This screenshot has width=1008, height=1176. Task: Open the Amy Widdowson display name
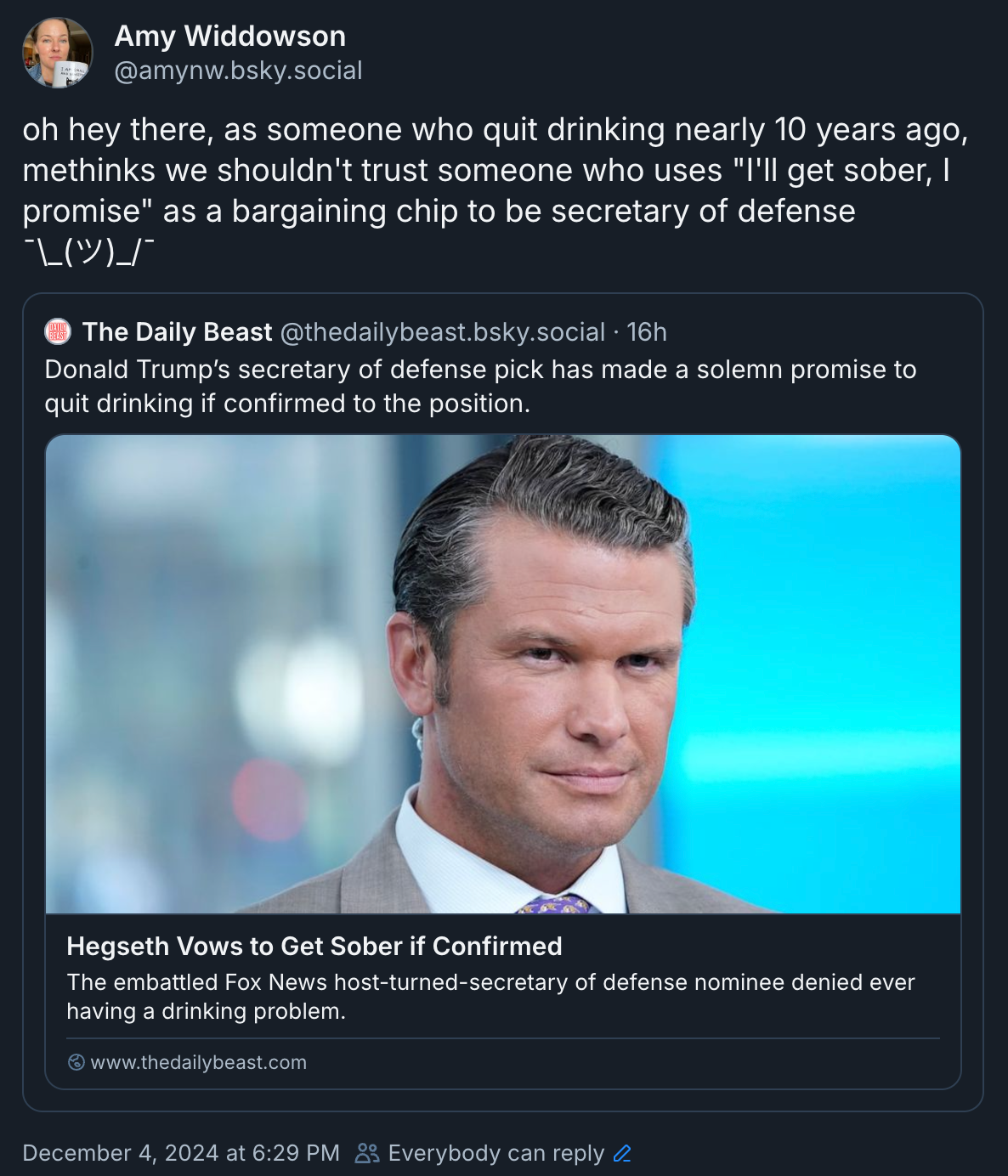pos(230,36)
